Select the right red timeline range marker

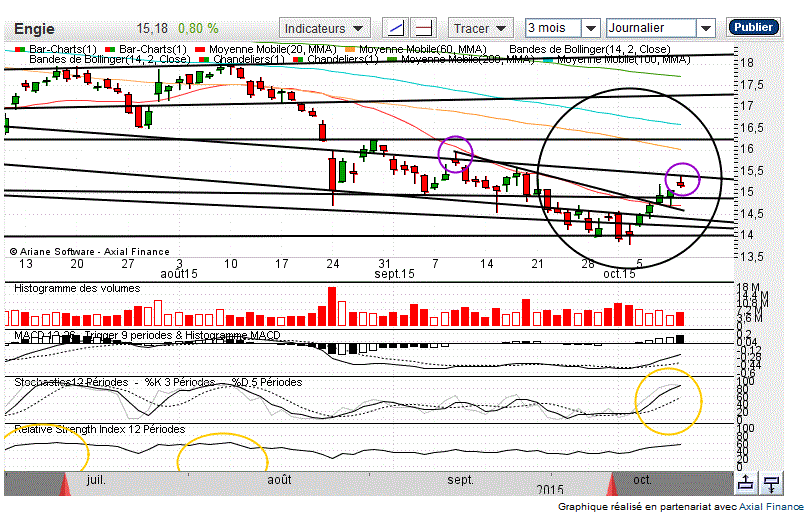click(612, 485)
